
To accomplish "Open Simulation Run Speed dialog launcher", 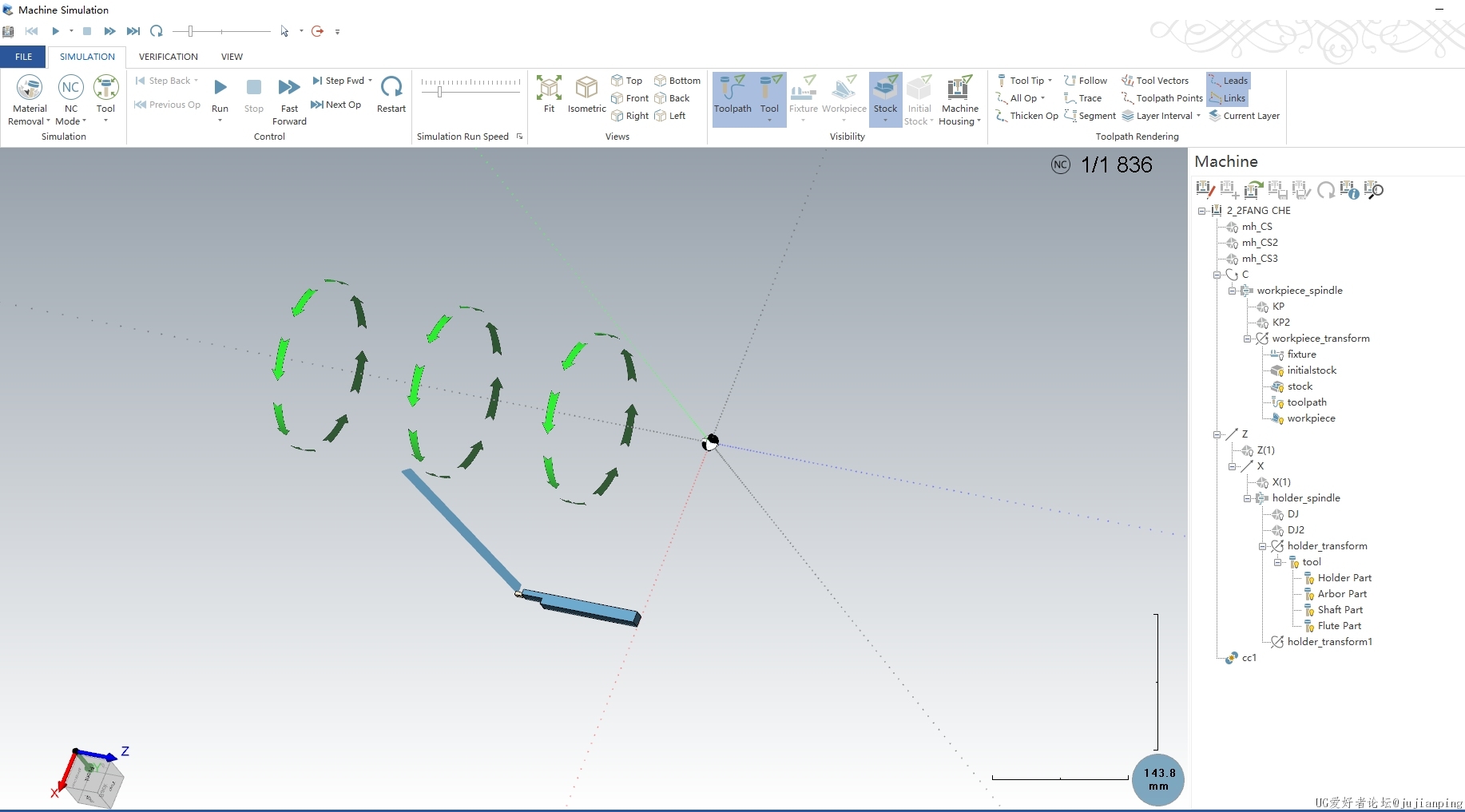I will 519,137.
